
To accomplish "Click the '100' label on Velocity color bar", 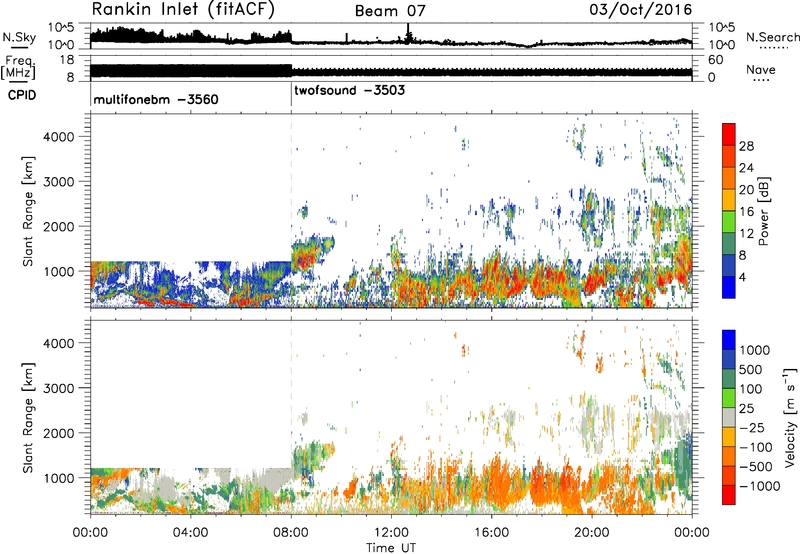I will [751, 389].
